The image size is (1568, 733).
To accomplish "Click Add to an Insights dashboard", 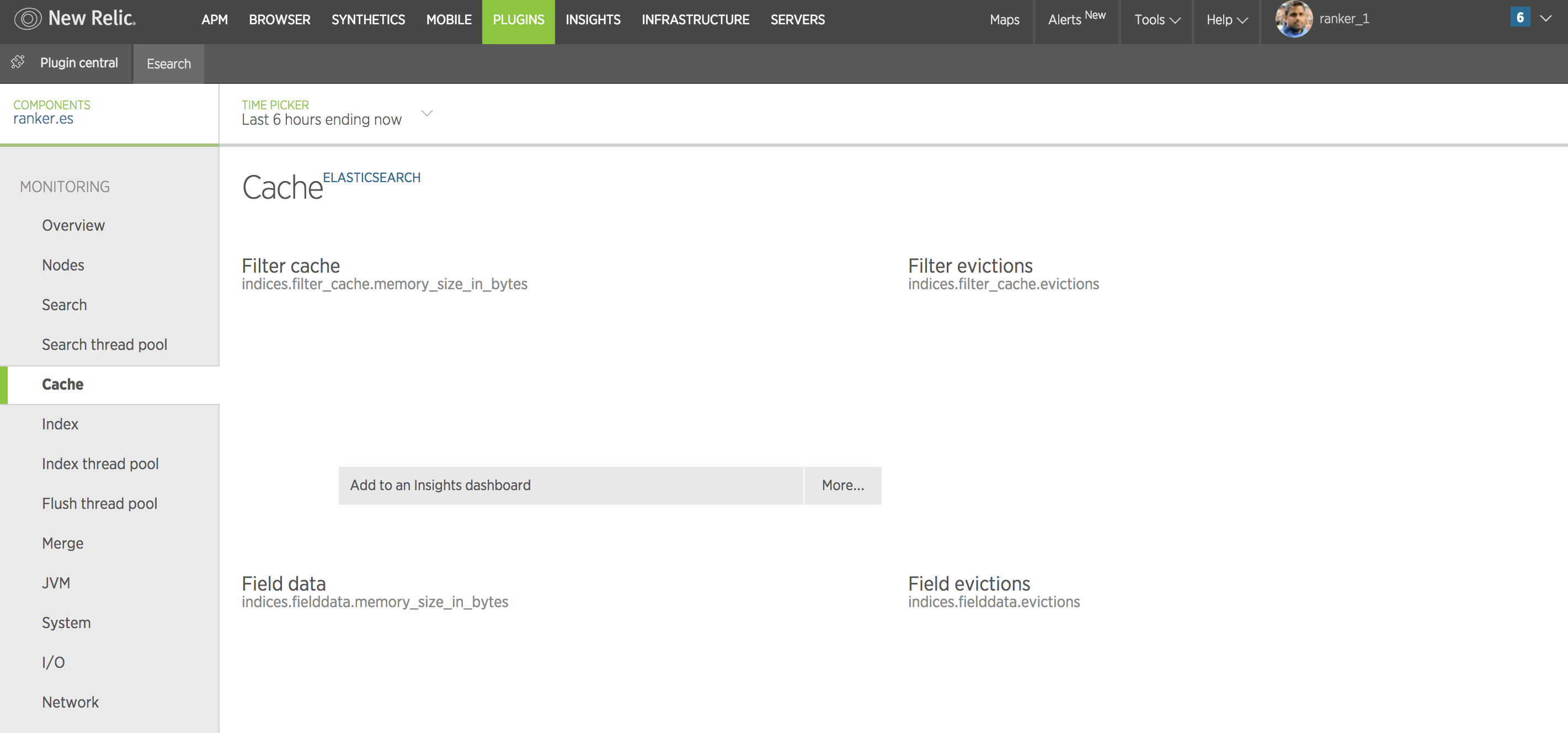I will click(570, 485).
